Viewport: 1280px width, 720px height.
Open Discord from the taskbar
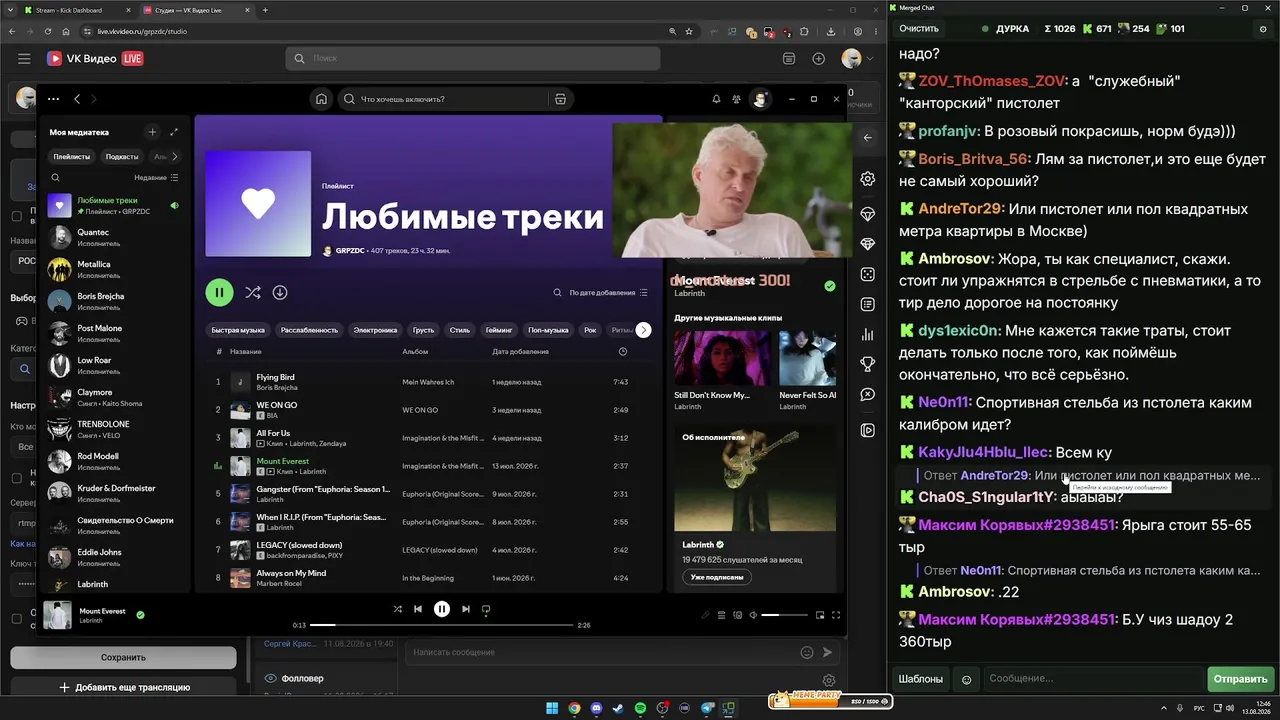coord(596,708)
